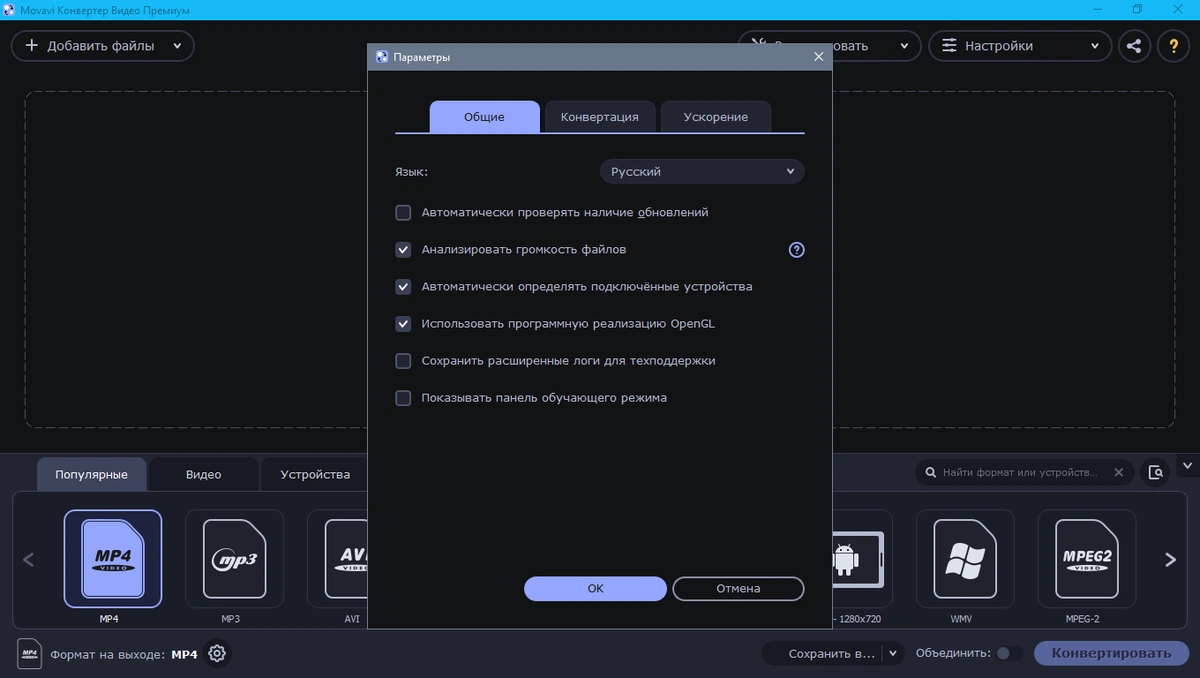Viewport: 1200px width, 678px height.
Task: Open the share icon in top toolbar
Action: tap(1134, 46)
